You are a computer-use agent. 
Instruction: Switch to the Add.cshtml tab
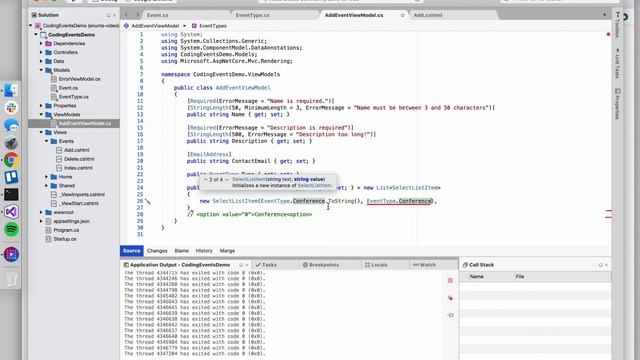click(x=428, y=15)
